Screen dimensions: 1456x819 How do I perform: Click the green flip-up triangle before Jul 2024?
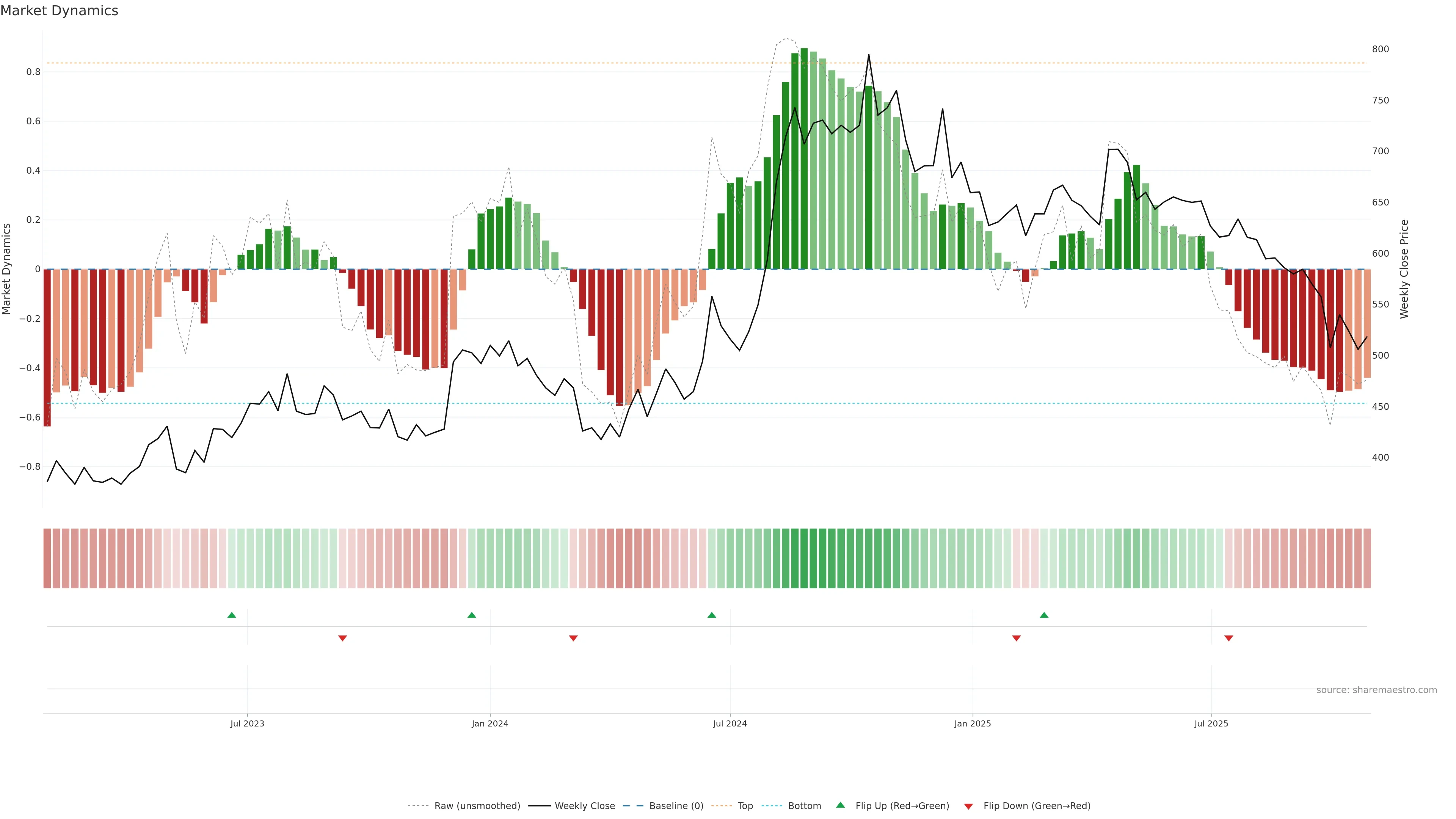click(x=712, y=615)
